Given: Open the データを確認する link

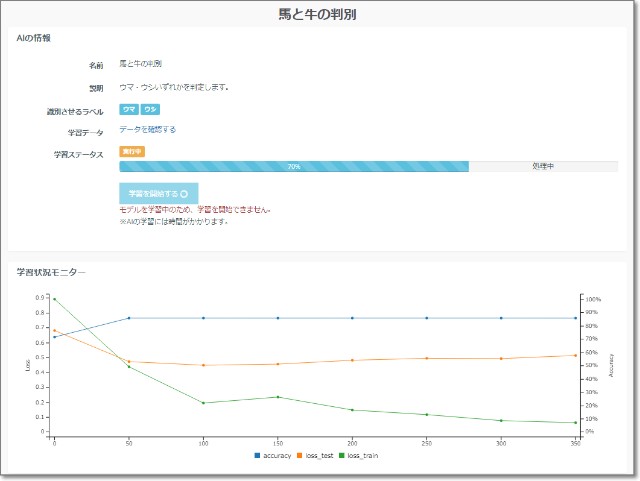Looking at the screenshot, I should click(147, 130).
